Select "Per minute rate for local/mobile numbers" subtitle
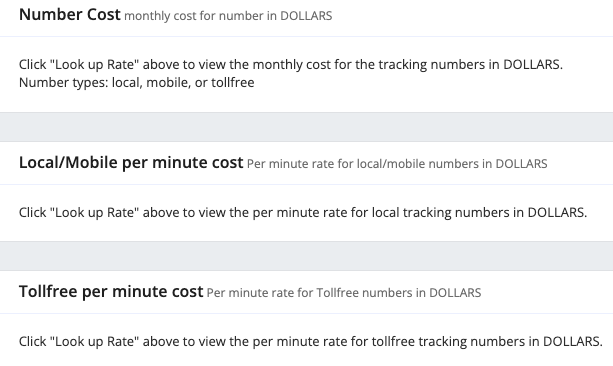This screenshot has height=366, width=613. 397,164
